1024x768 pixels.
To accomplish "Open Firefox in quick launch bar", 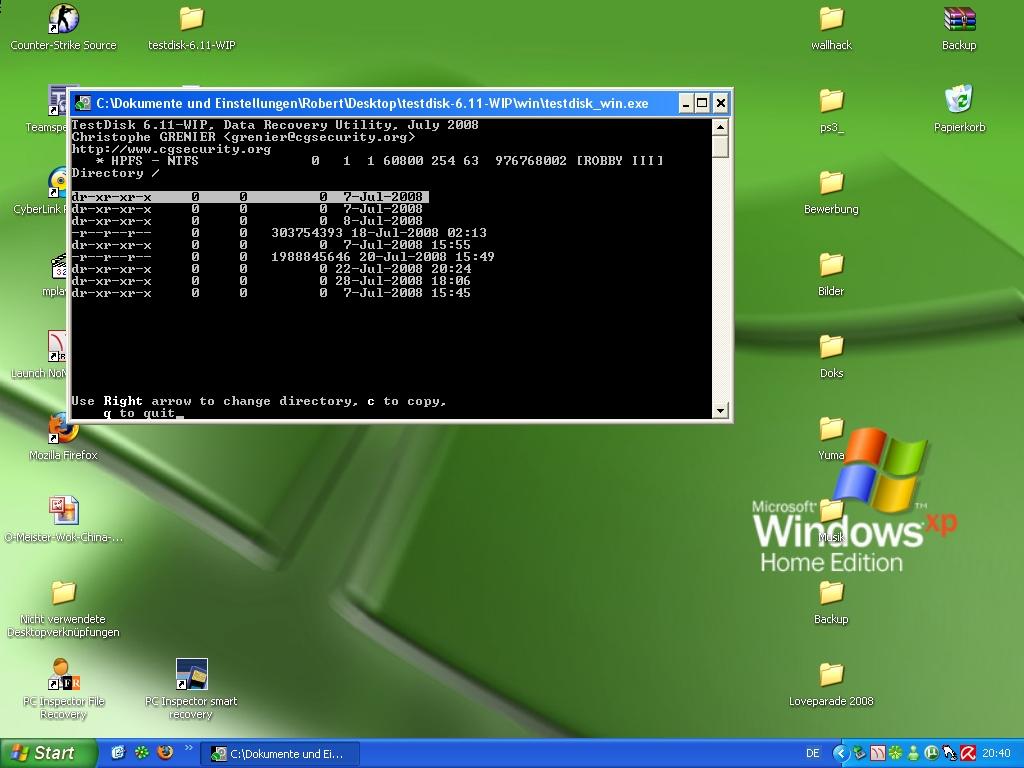I will tap(165, 752).
